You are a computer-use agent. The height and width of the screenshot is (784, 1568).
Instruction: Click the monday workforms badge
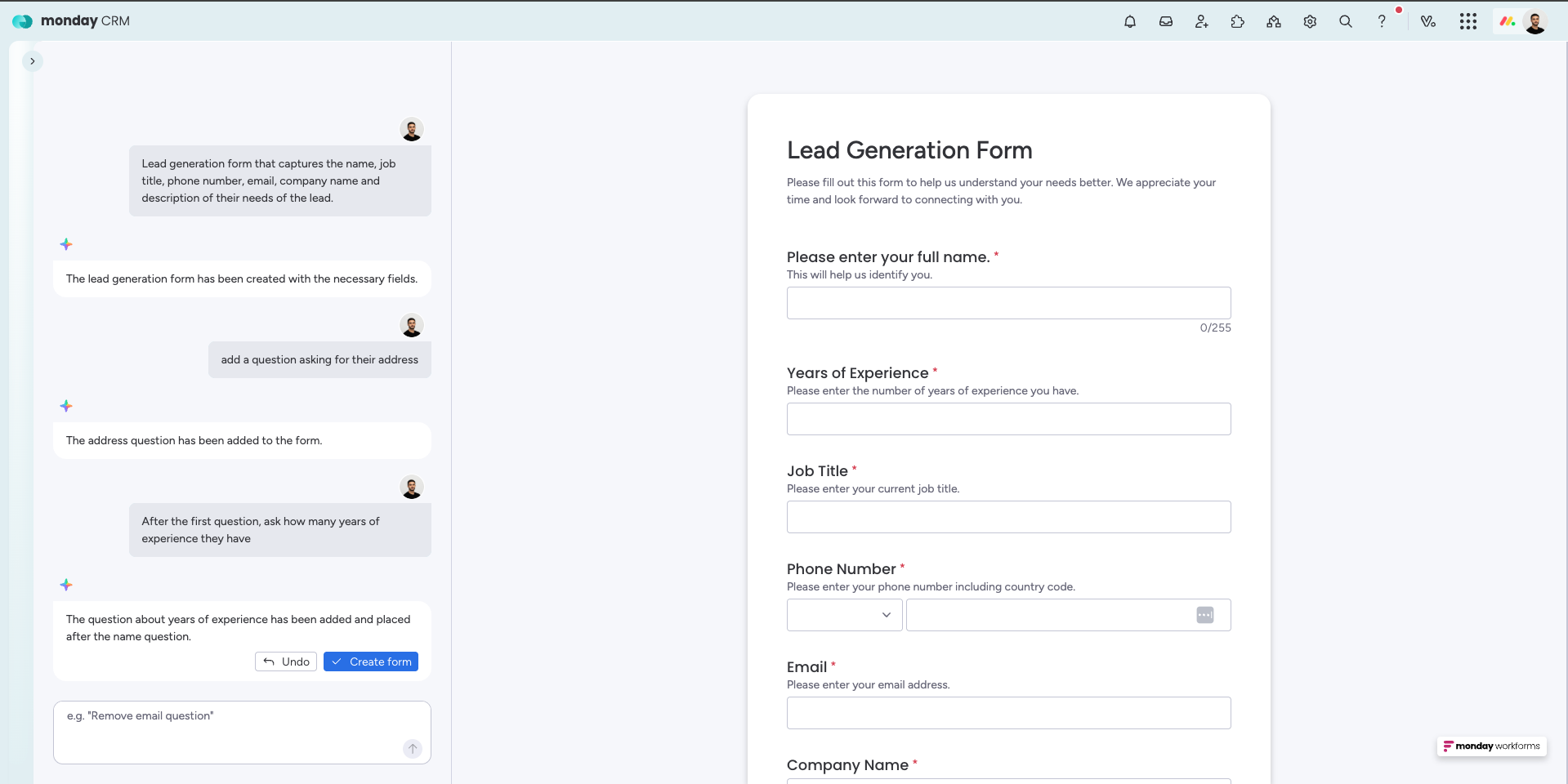(1491, 746)
